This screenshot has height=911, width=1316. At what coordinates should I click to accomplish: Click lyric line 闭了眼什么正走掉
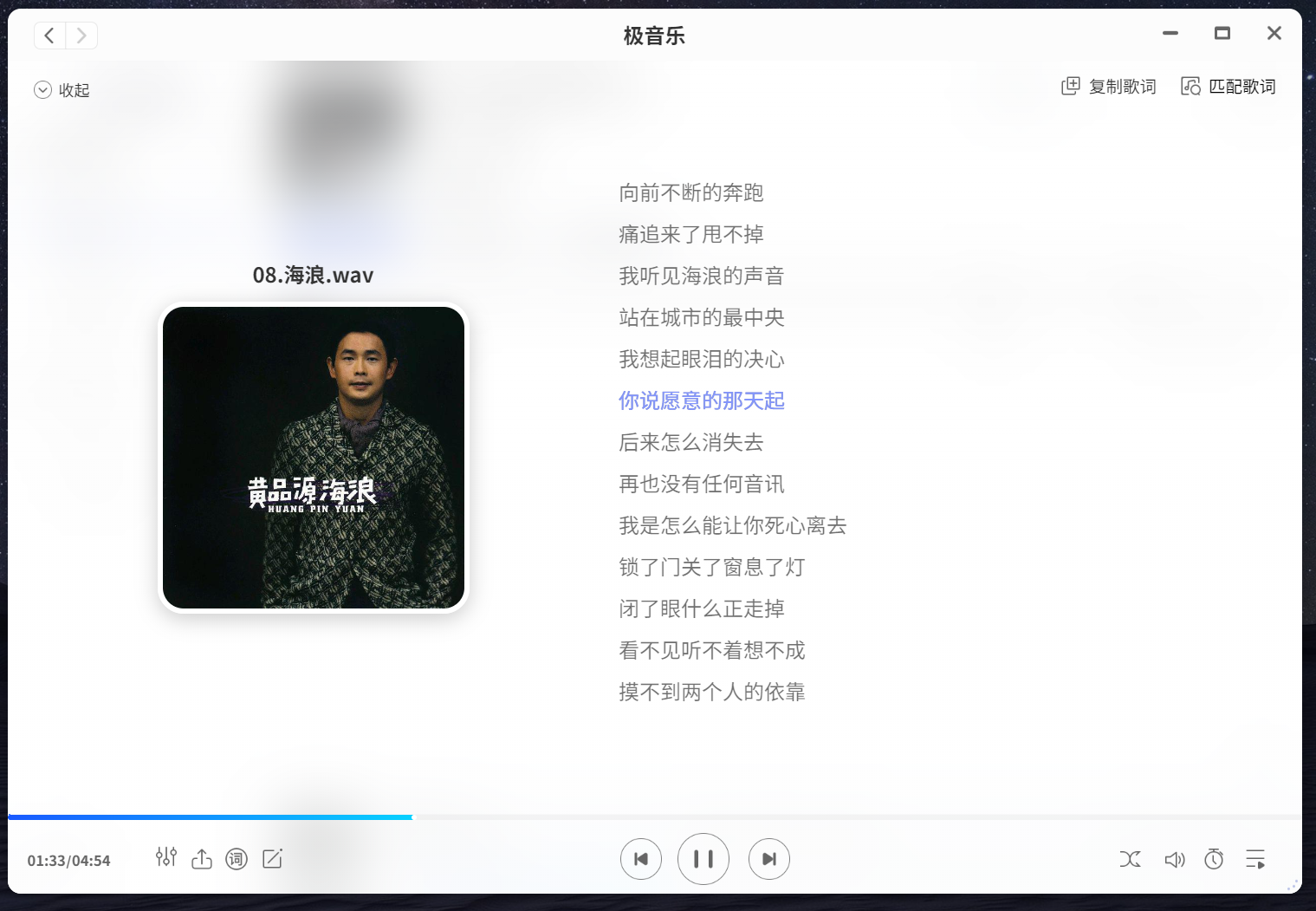[702, 608]
